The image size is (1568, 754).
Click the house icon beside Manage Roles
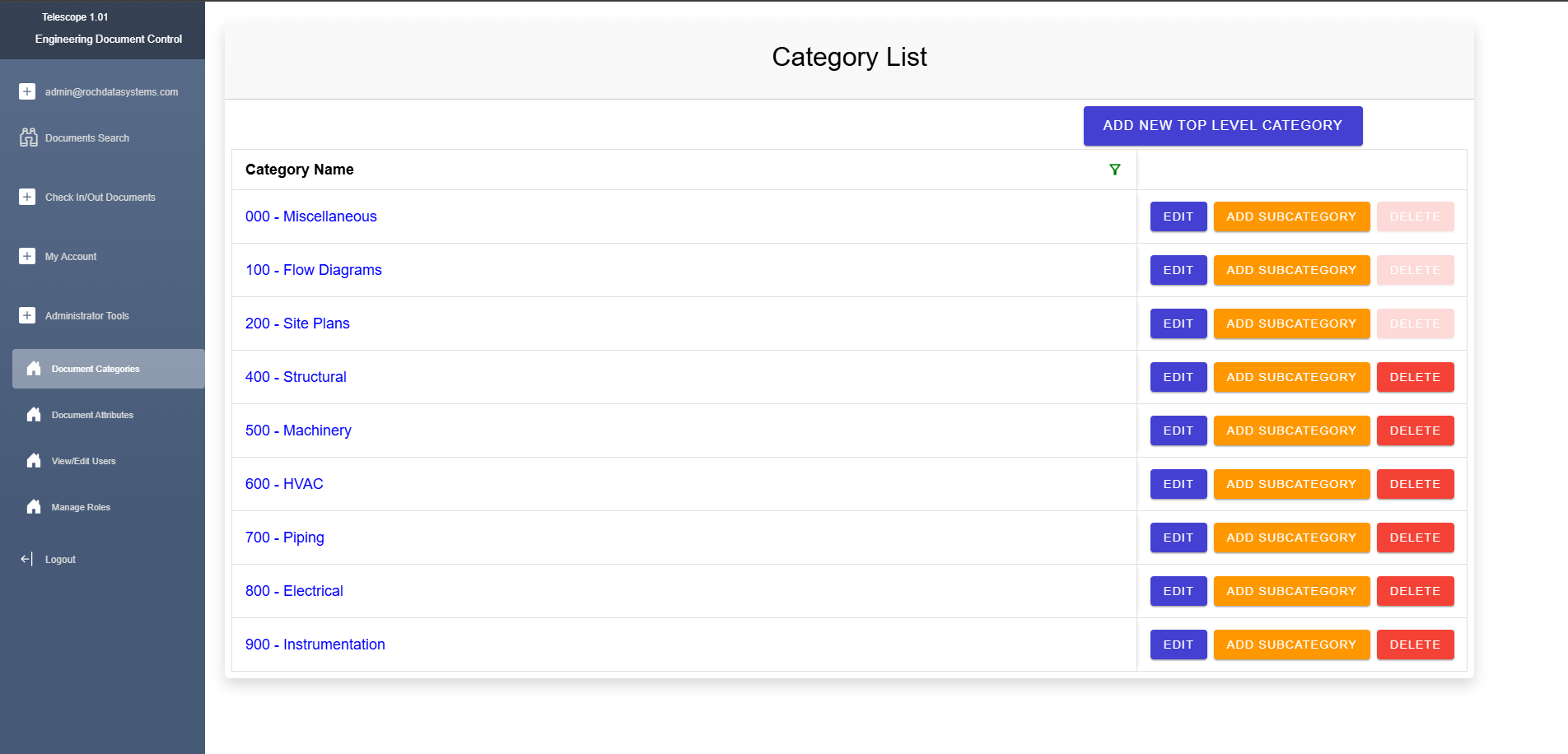34,507
